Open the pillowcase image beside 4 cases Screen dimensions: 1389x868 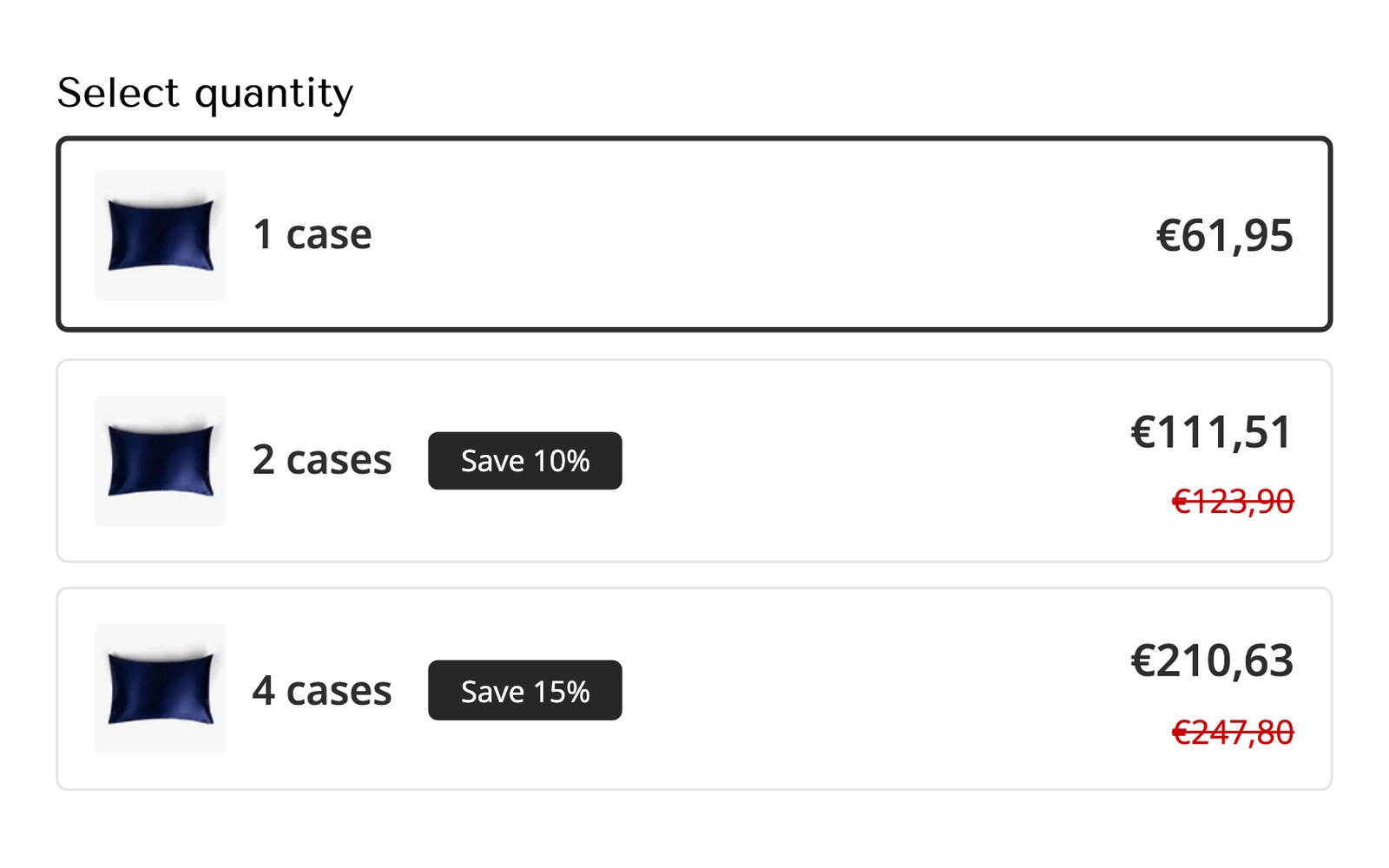[161, 689]
